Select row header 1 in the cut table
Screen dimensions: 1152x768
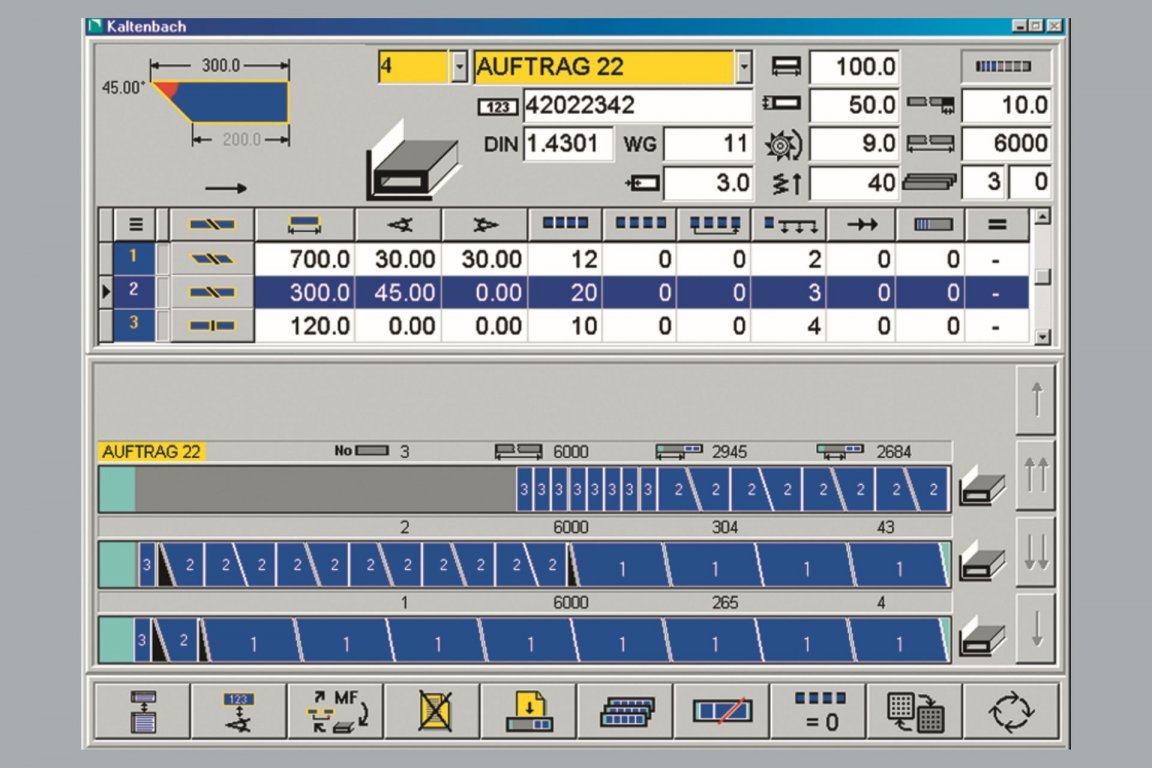pyautogui.click(x=134, y=257)
